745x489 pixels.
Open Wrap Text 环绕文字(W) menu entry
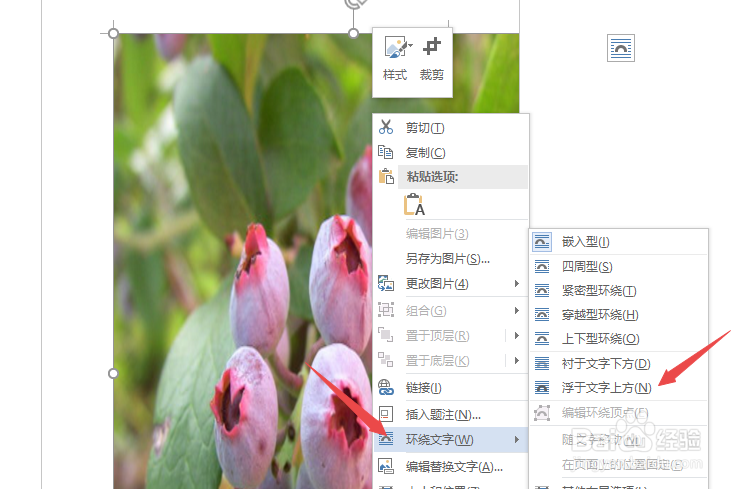coord(451,440)
